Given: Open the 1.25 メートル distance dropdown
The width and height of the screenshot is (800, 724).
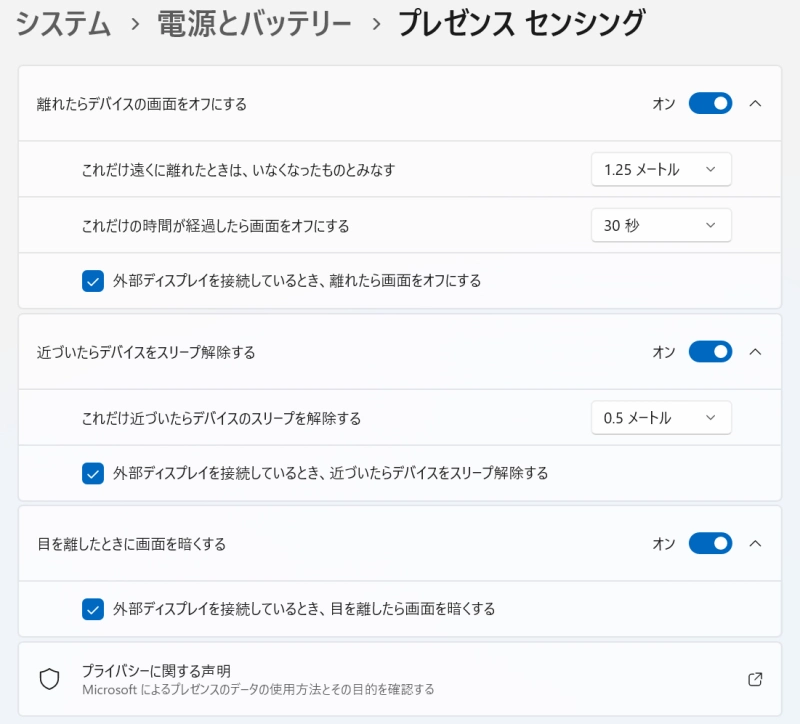Looking at the screenshot, I should click(x=661, y=169).
